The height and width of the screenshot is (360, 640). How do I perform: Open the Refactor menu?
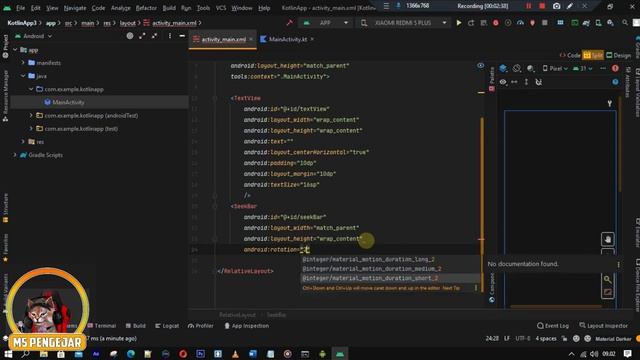146,8
